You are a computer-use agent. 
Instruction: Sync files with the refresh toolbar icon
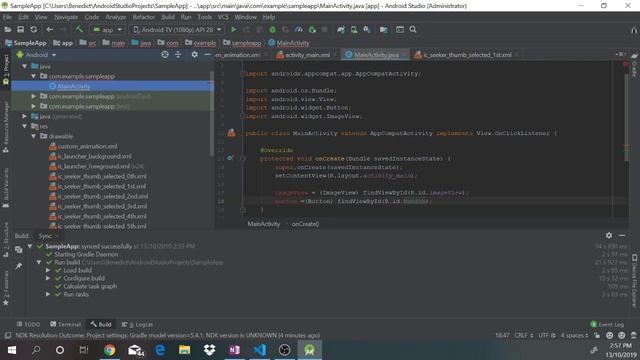(x=33, y=30)
